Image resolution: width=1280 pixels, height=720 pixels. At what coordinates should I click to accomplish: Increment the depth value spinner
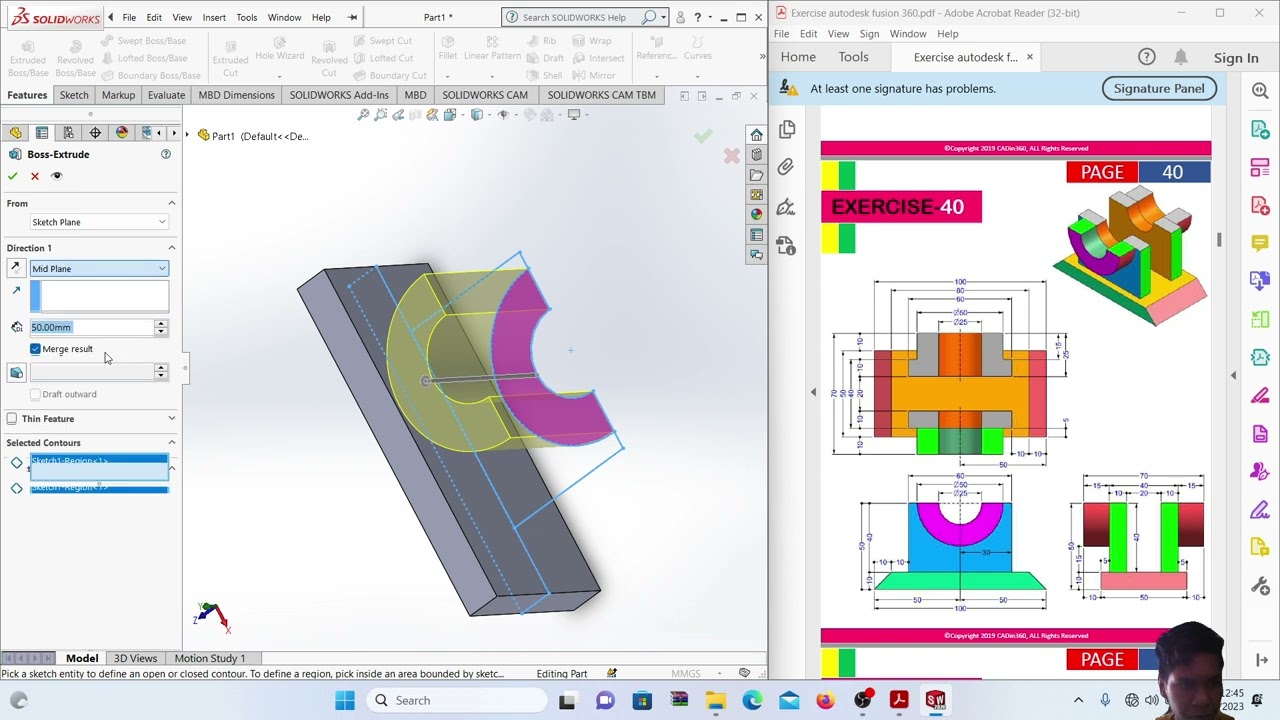coord(161,324)
